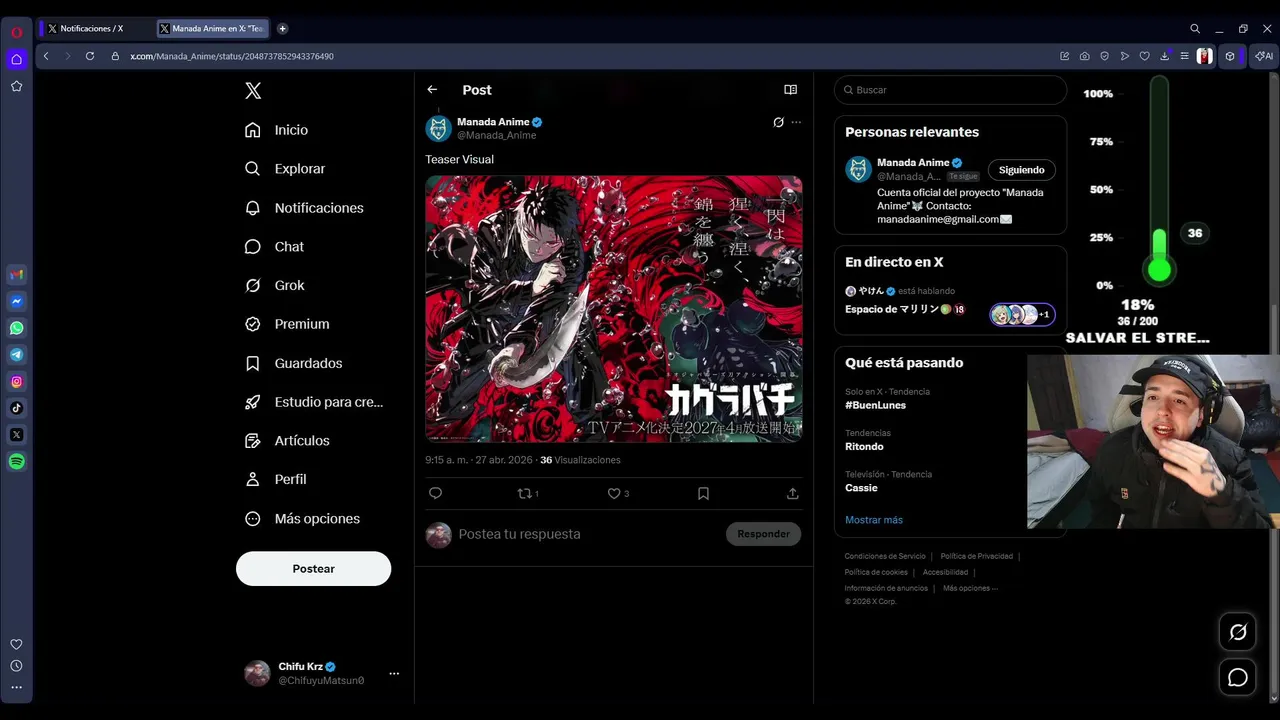
Task: Open Spotify in Opera sidebar
Action: (17, 462)
